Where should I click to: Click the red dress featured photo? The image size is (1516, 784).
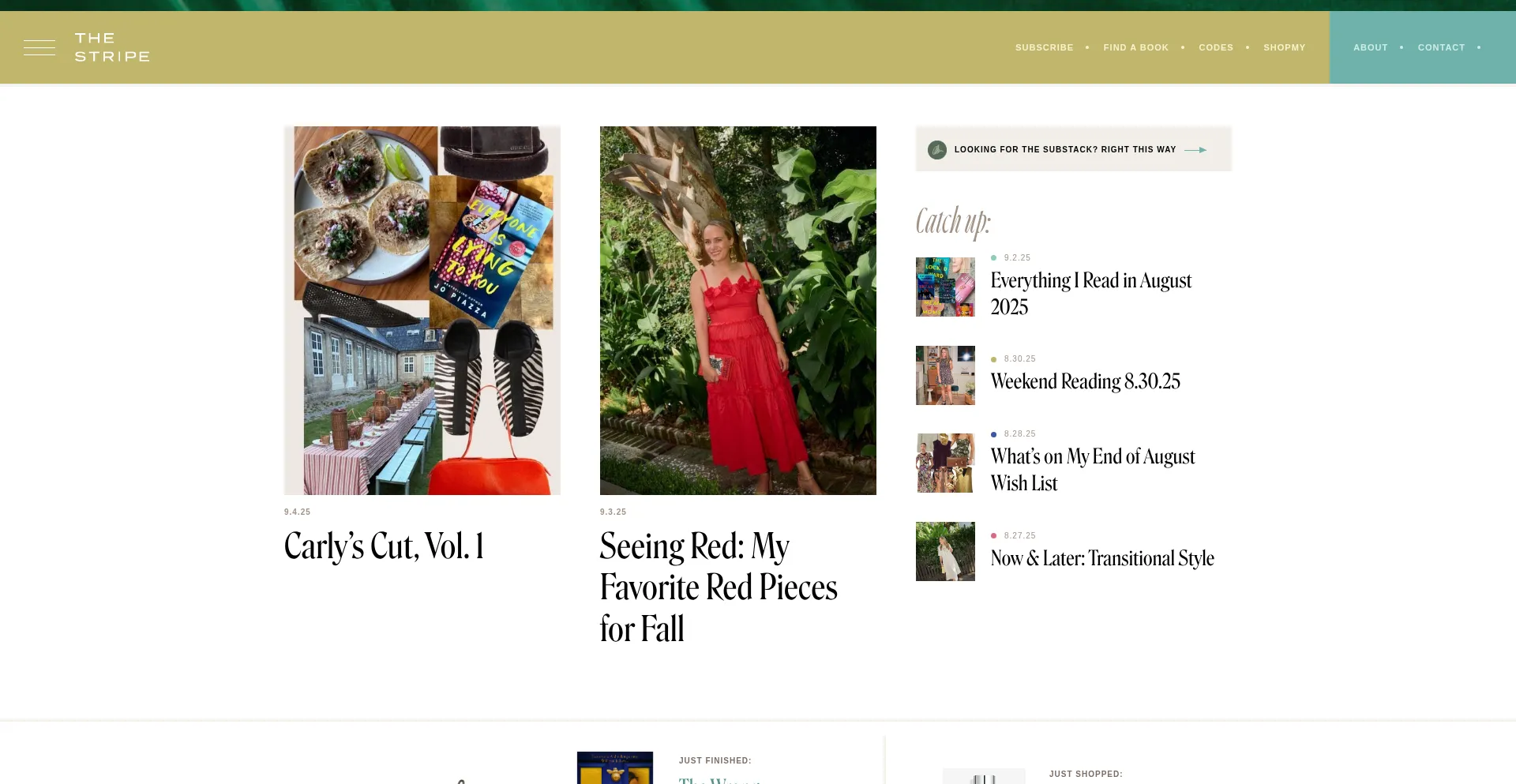[738, 310]
